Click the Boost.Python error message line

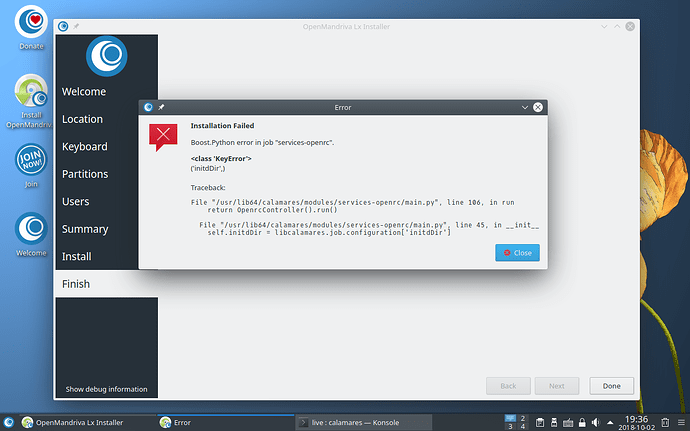pyautogui.click(x=262, y=143)
